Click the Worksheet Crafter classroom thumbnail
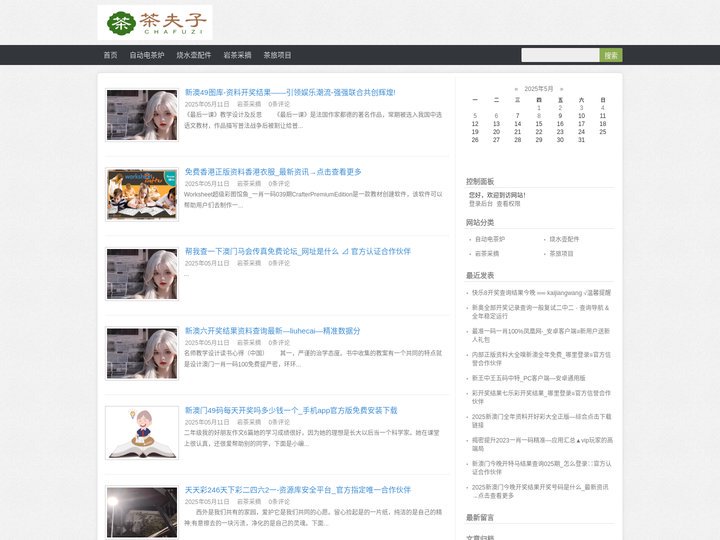 click(142, 194)
